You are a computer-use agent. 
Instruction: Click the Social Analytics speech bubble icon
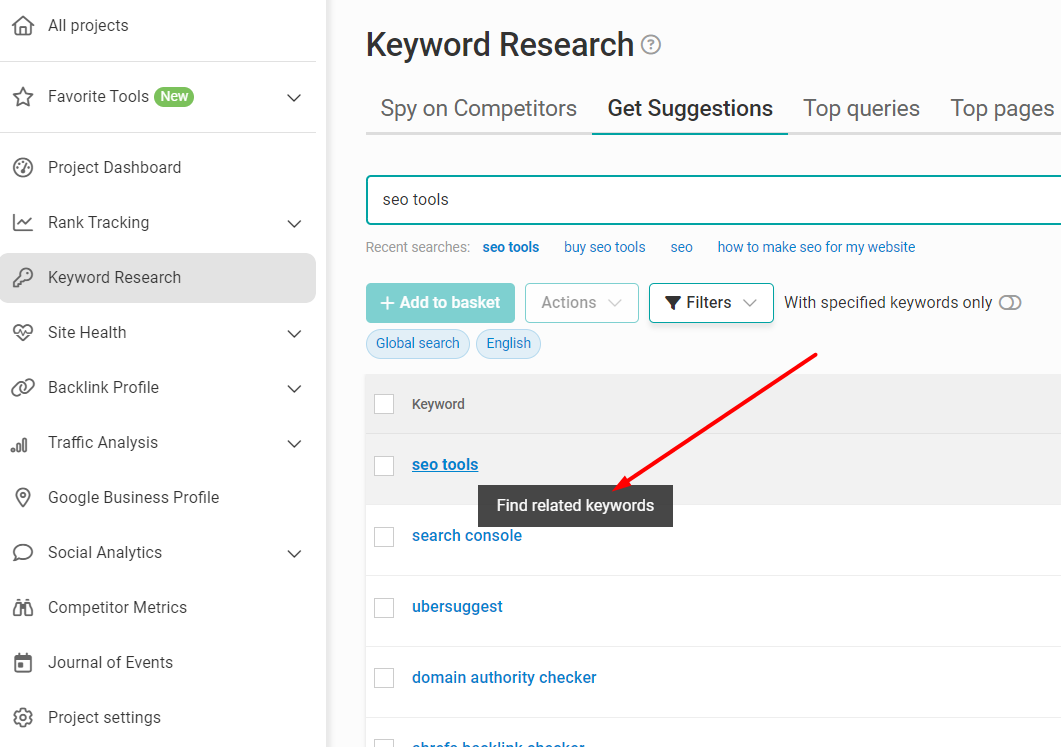point(23,553)
